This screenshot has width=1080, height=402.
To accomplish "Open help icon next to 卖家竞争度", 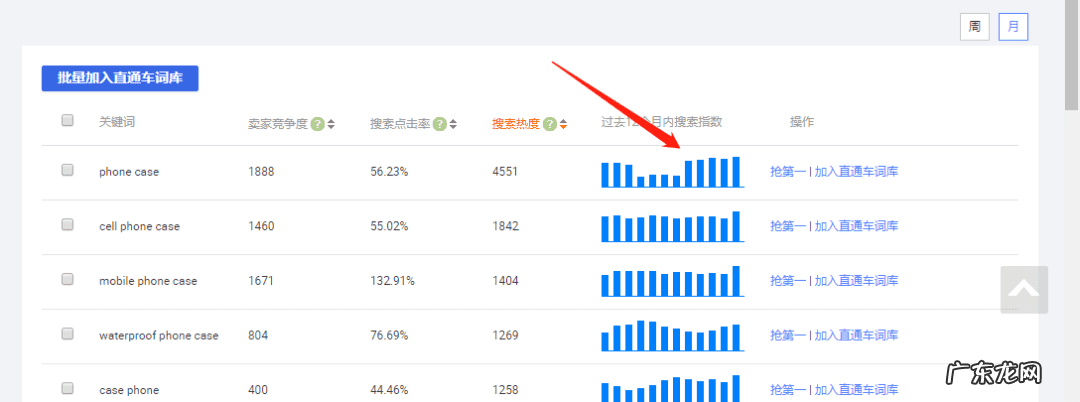I will 317,125.
